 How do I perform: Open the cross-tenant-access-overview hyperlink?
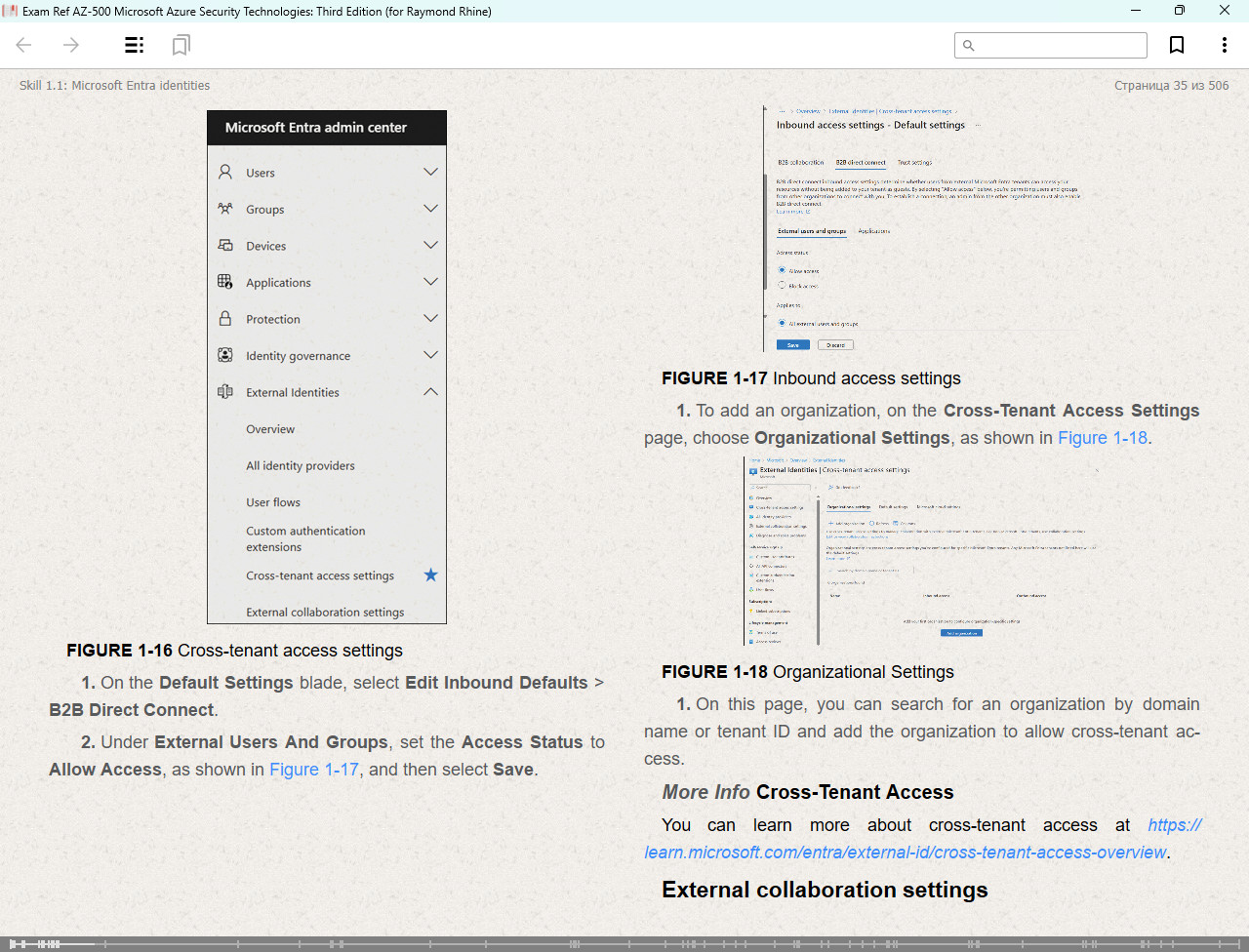pyautogui.click(x=922, y=839)
